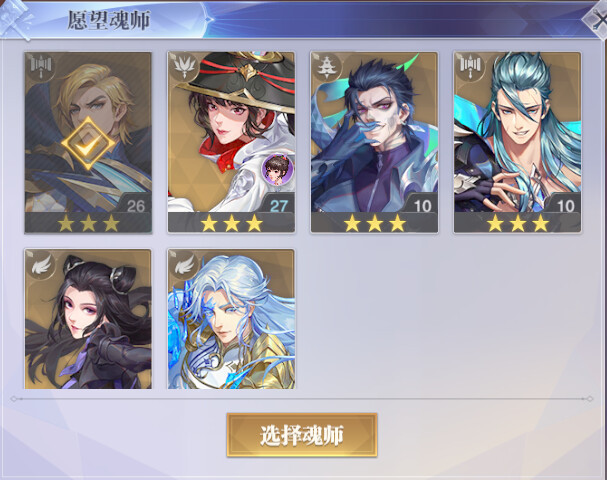Click the class emblem on blonde hero card
607x480 pixels.
41,67
